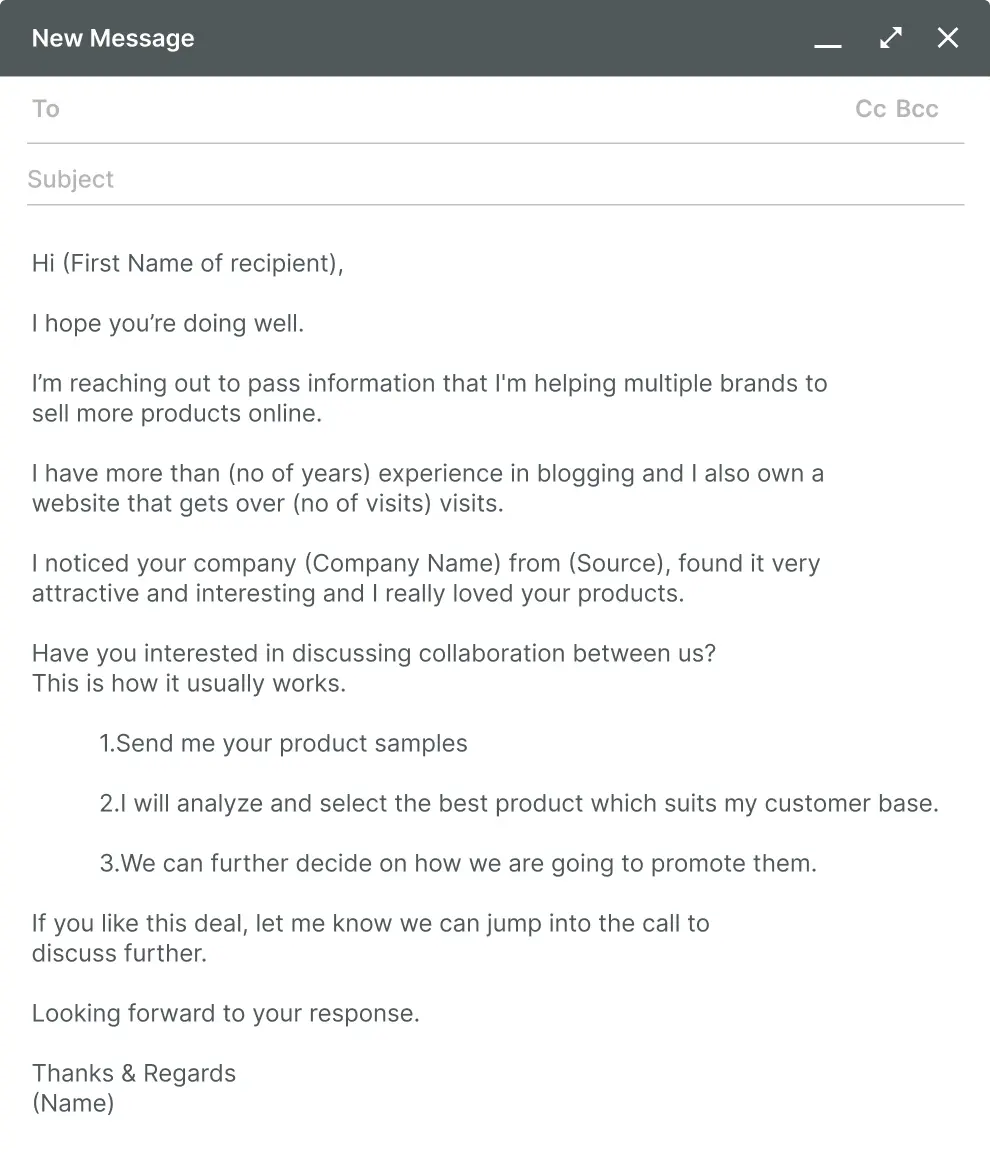Click the (Name) signature placeholder
The width and height of the screenshot is (991, 1154).
[x=73, y=1103]
